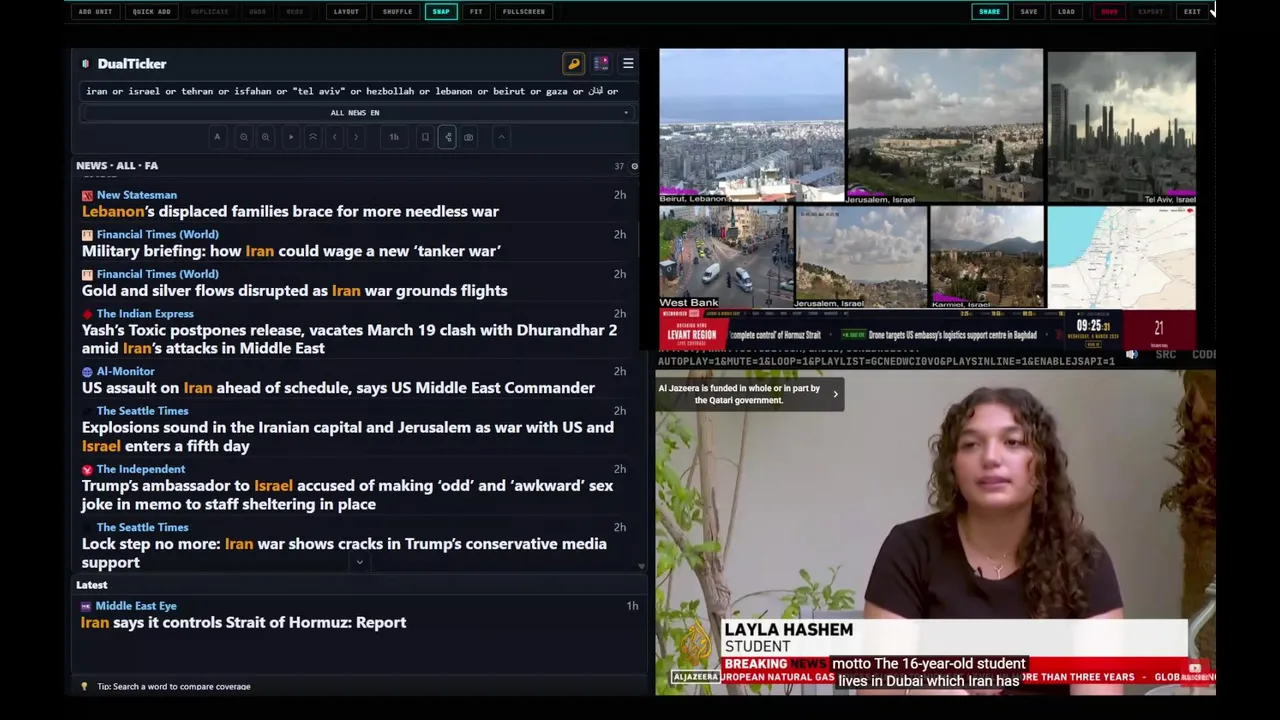Click The Independent source name
The height and width of the screenshot is (720, 1280).
pyautogui.click(x=141, y=469)
